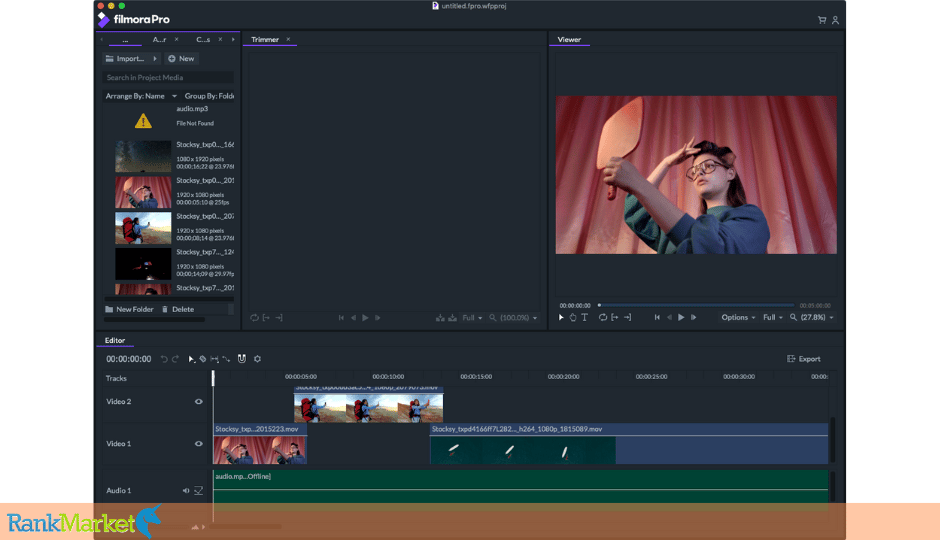Screen dimensions: 940x540
Task: Open Editor settings gear
Action: [x=257, y=359]
